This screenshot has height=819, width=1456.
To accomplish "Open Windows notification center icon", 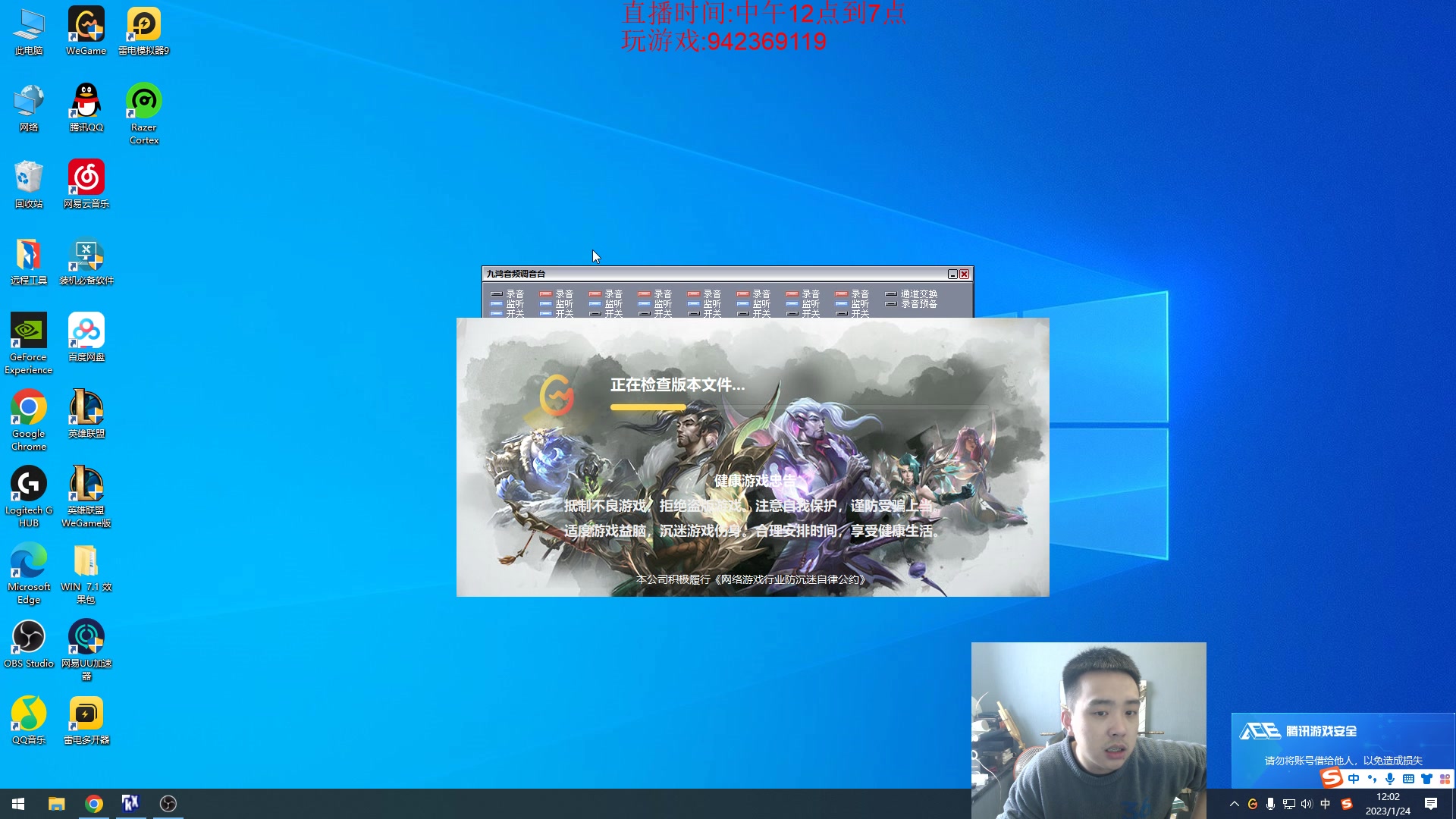I will [x=1431, y=804].
